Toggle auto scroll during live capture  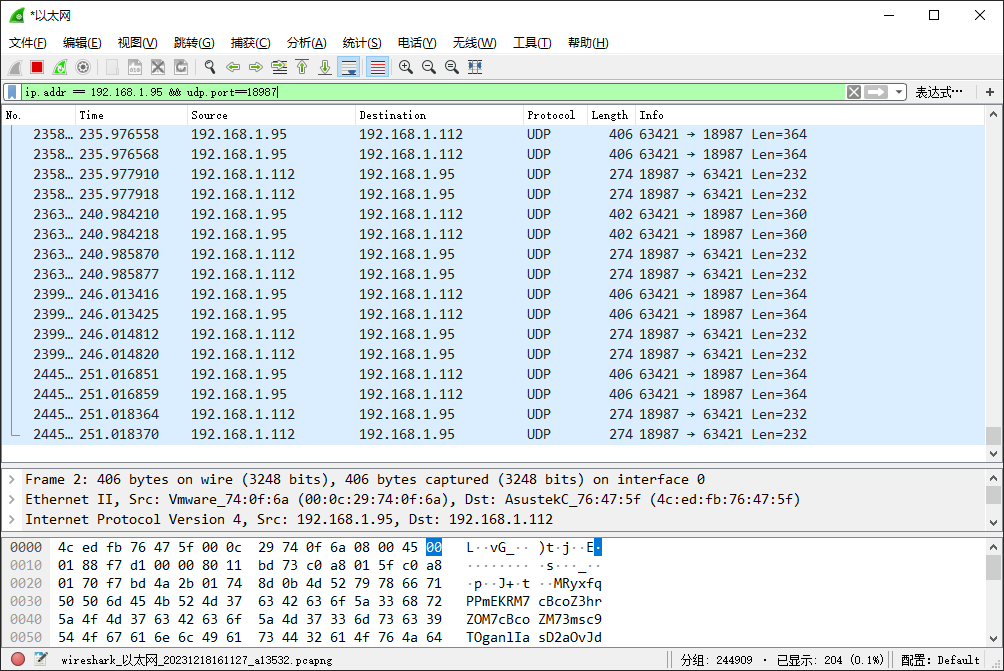349,67
